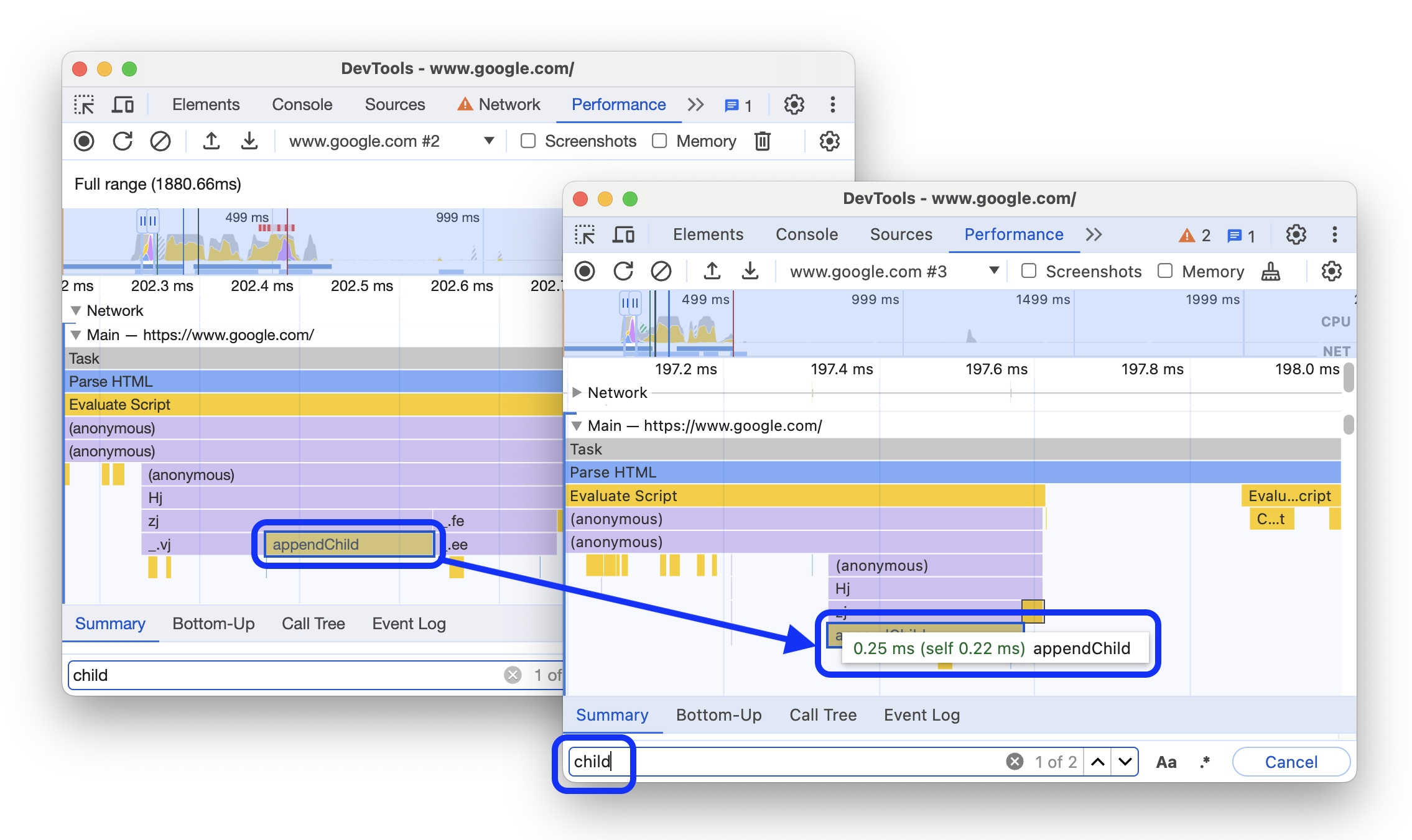Select www.google.com #3 target dropdown
Screen dimensions: 1412x840
click(x=892, y=272)
